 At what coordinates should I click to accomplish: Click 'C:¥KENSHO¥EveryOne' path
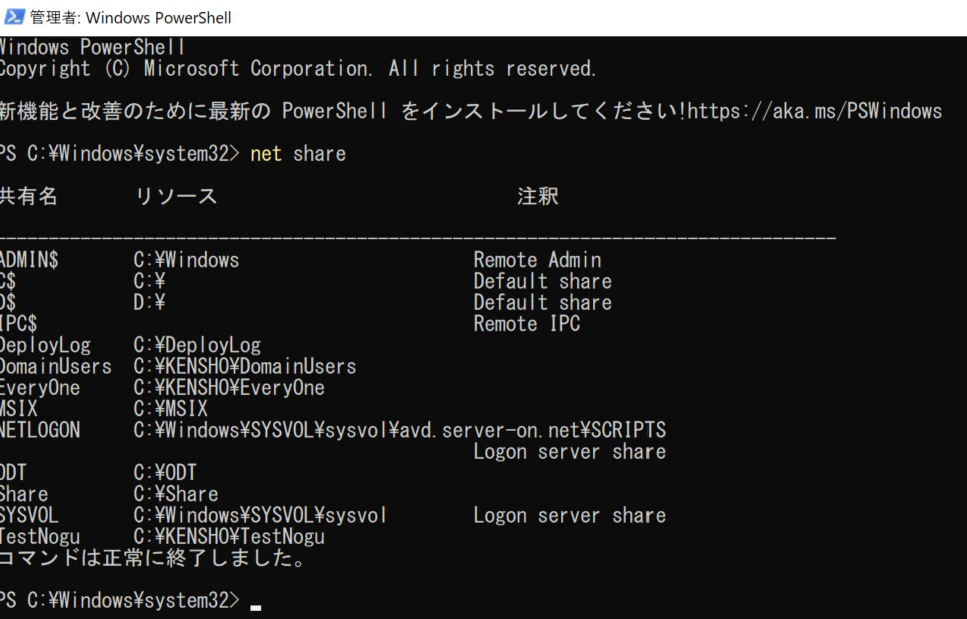[229, 388]
